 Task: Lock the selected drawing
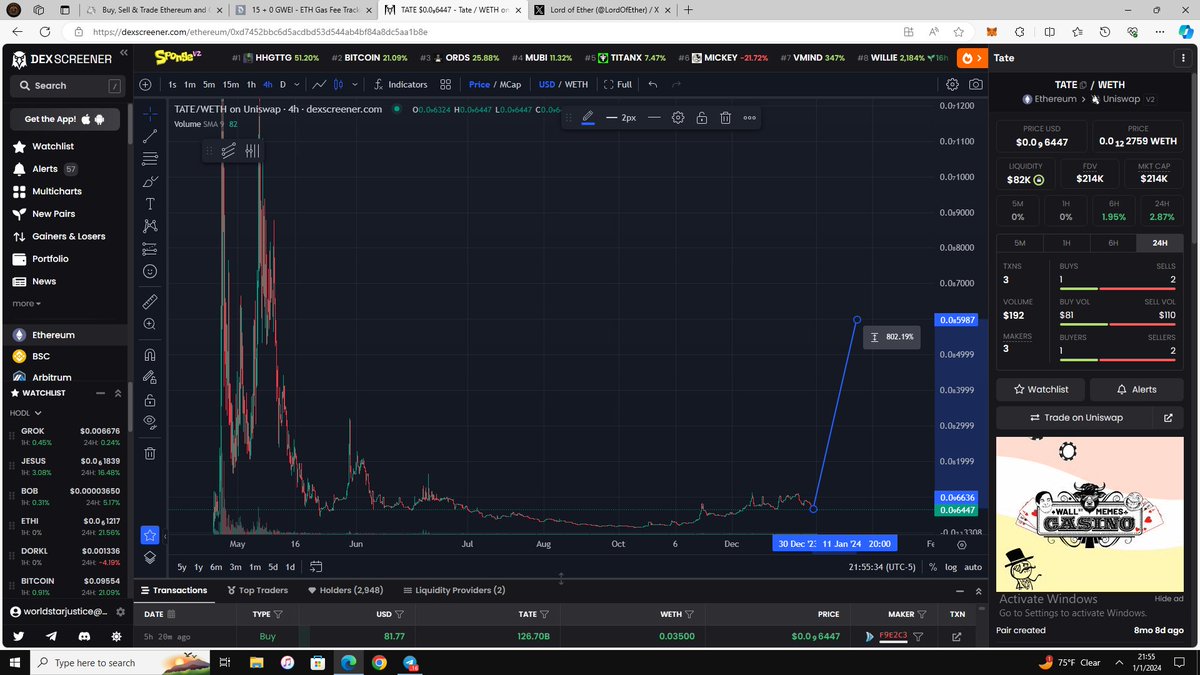(702, 117)
